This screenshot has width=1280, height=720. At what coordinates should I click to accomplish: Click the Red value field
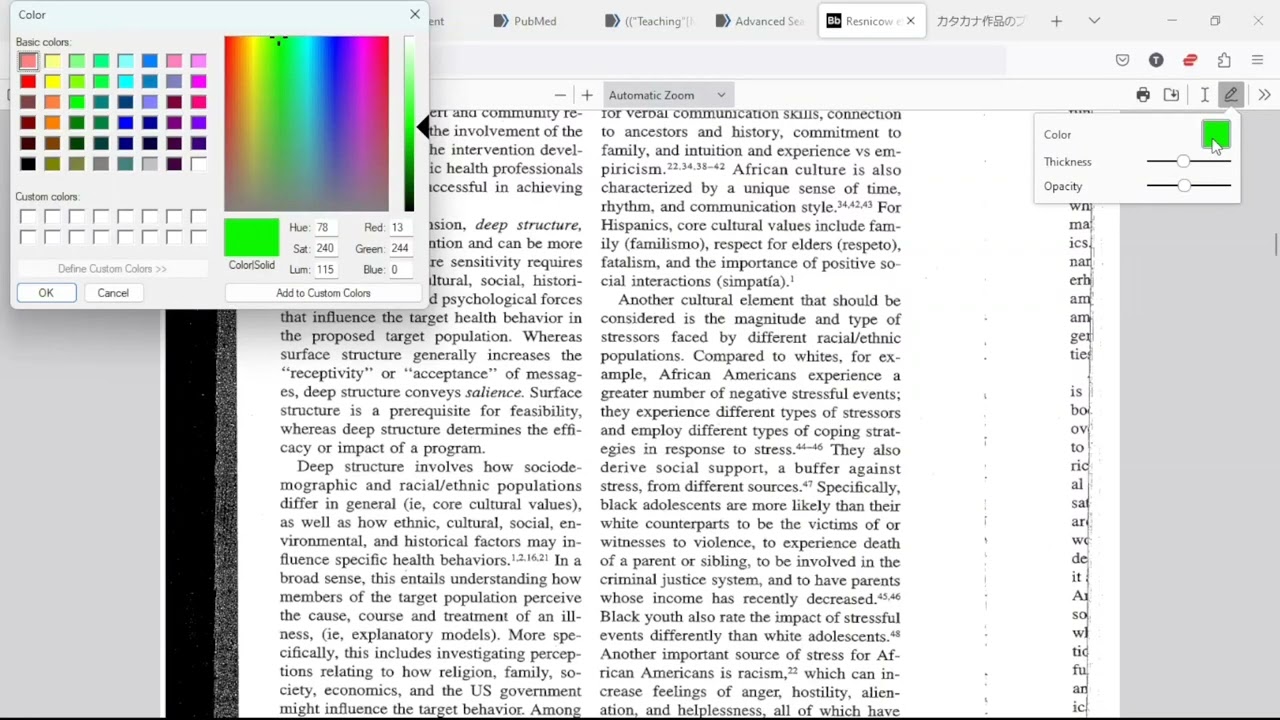click(402, 227)
